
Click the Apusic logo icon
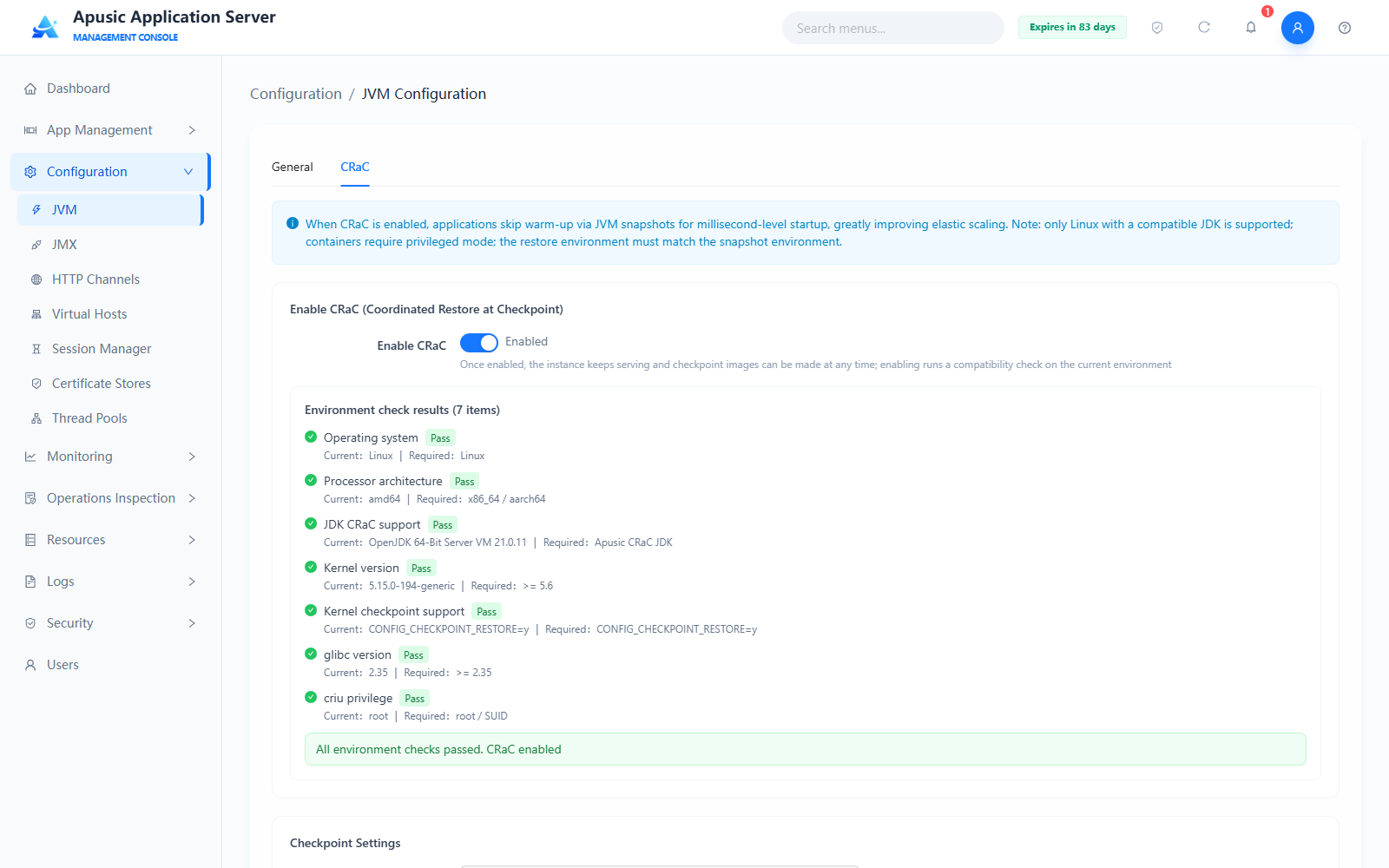coord(45,27)
